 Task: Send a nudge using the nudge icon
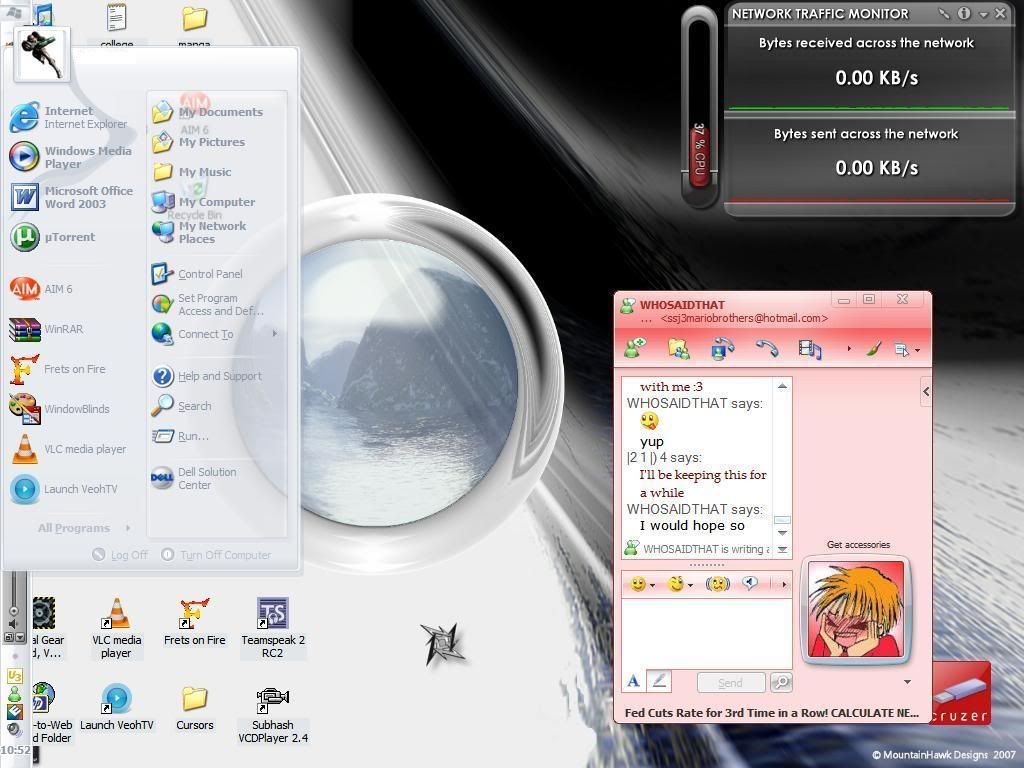point(717,584)
